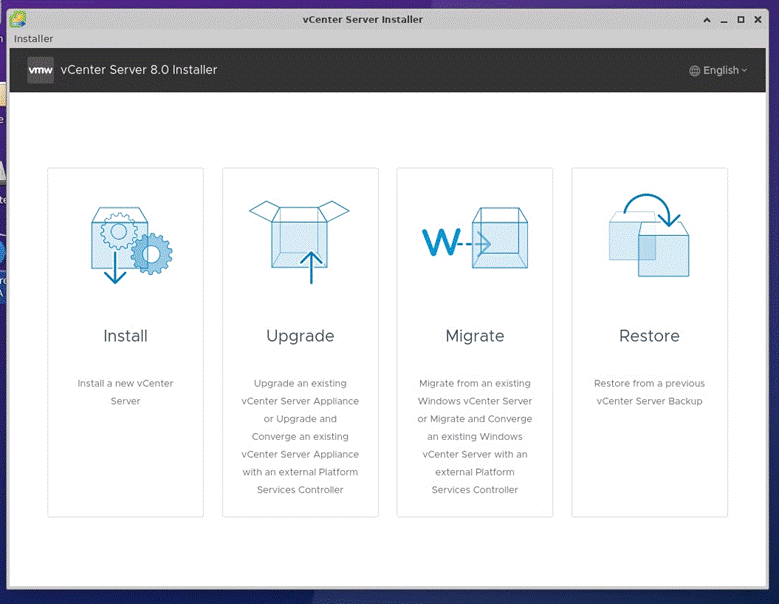Click the "vCenter Server 8.0 Installer" header title
This screenshot has height=604, width=779.
pyautogui.click(x=139, y=70)
